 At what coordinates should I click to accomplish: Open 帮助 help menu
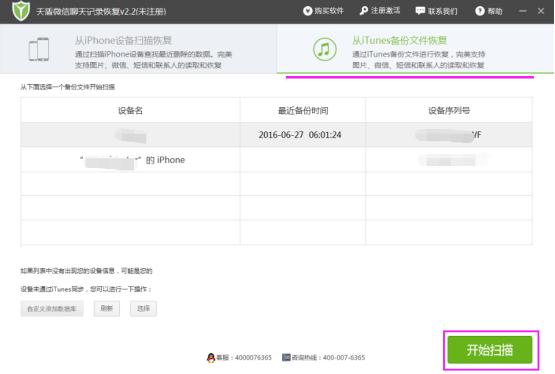click(x=489, y=11)
